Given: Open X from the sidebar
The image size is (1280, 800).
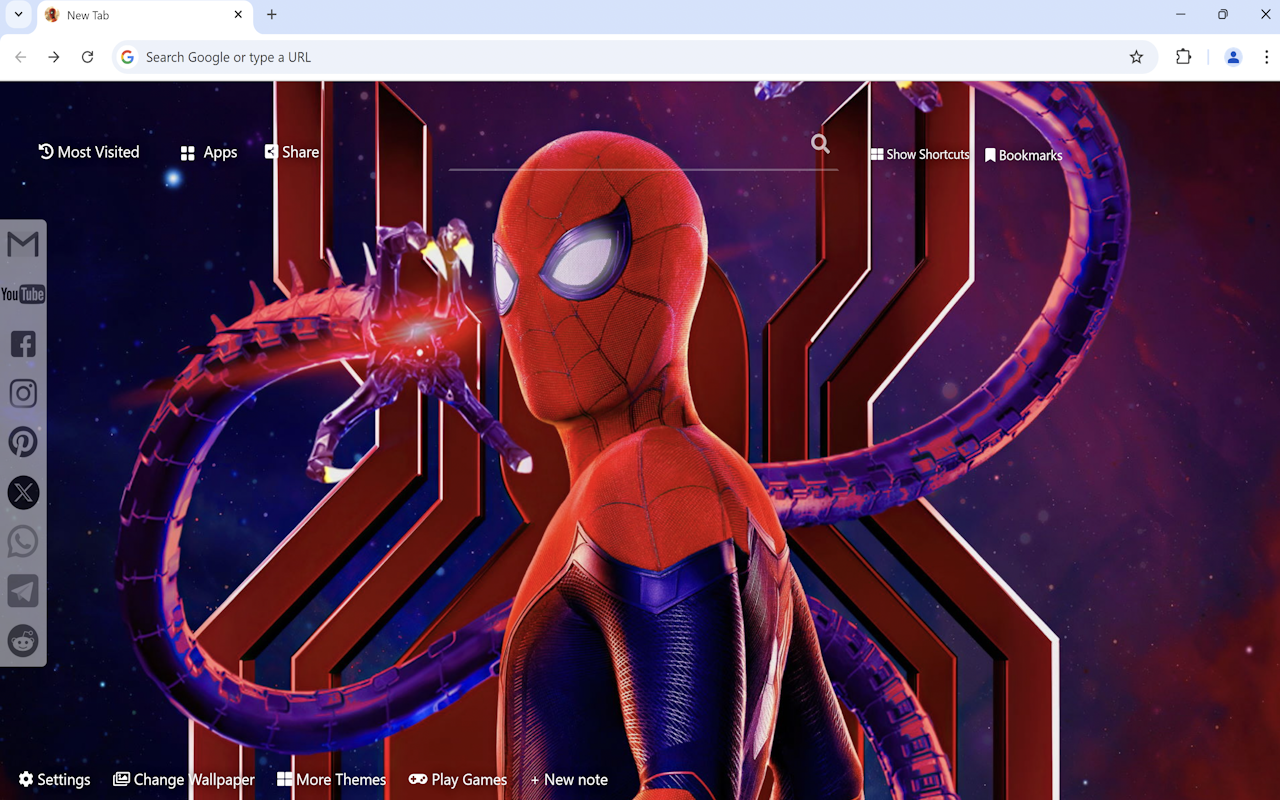Looking at the screenshot, I should 22,492.
